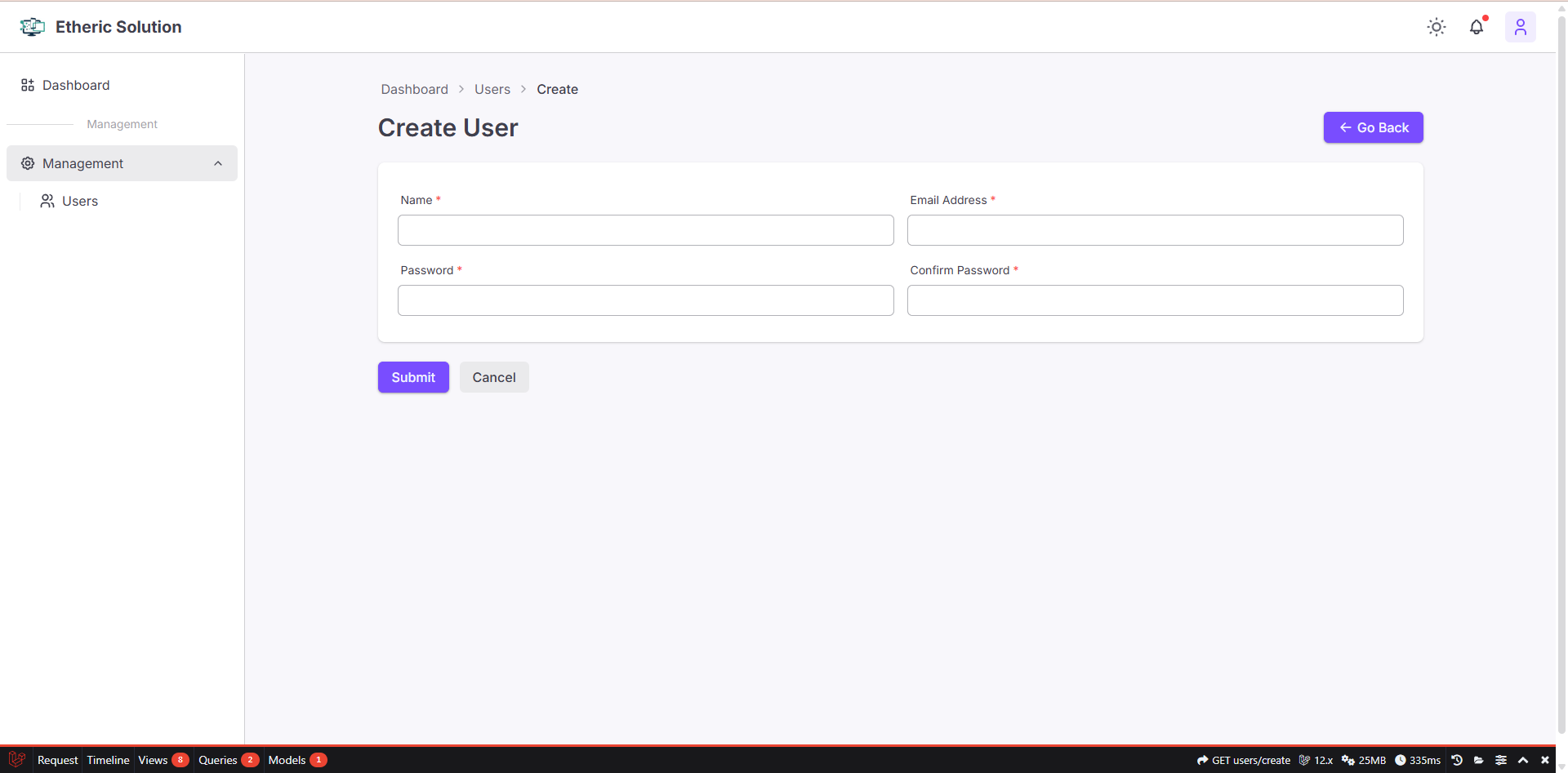Close the Debugbar with the X

(1546, 760)
